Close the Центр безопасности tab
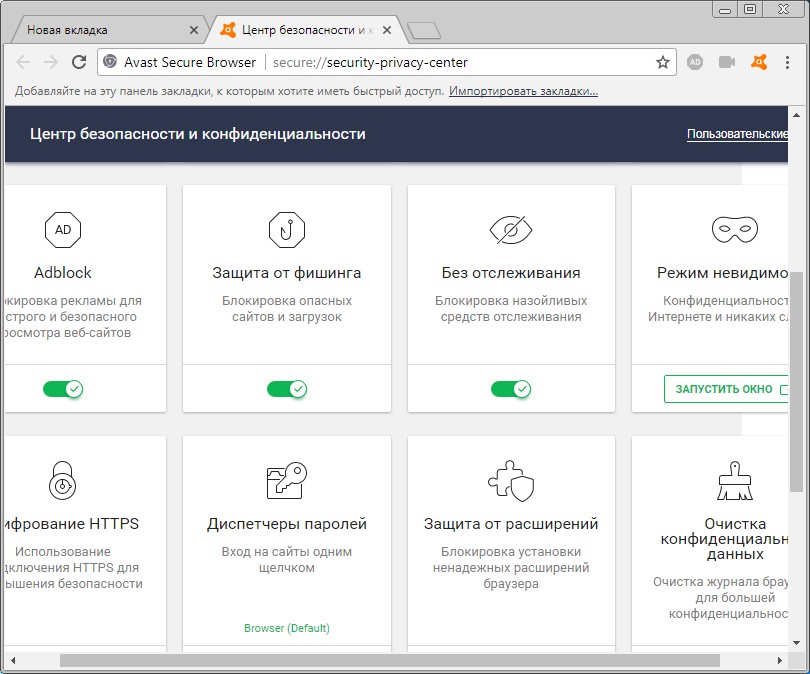 tap(386, 30)
